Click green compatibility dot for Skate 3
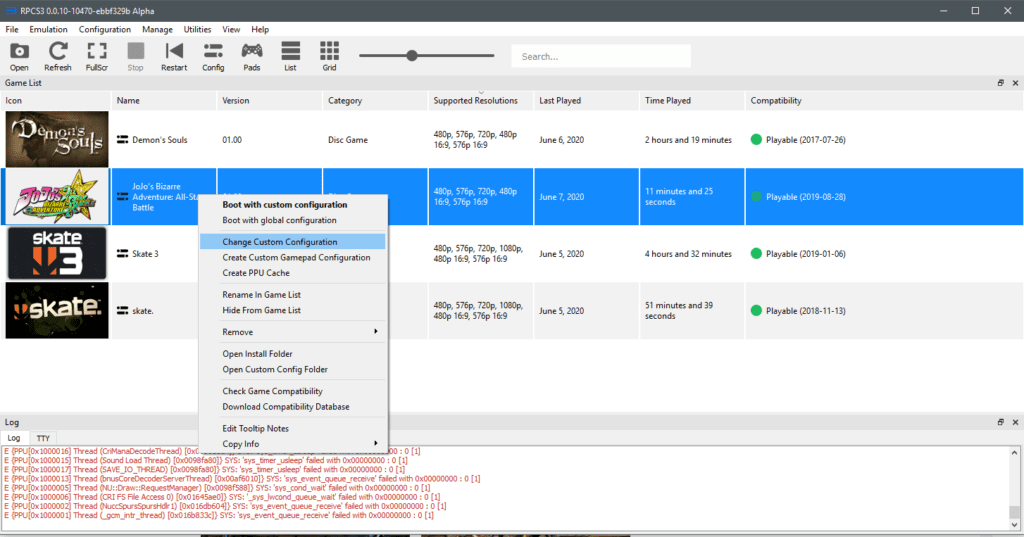 point(756,253)
